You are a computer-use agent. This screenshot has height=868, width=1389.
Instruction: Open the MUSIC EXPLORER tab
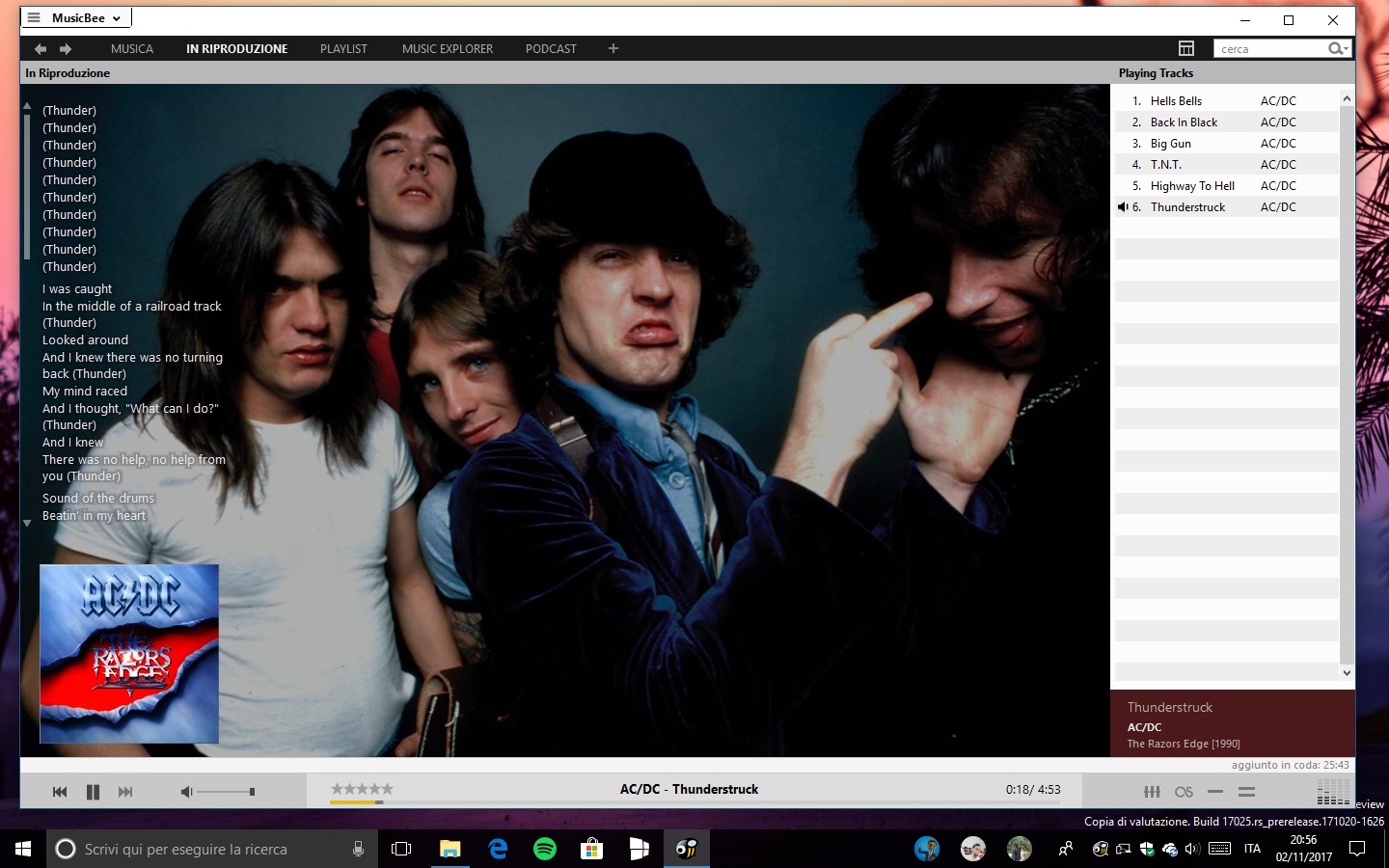(x=448, y=48)
